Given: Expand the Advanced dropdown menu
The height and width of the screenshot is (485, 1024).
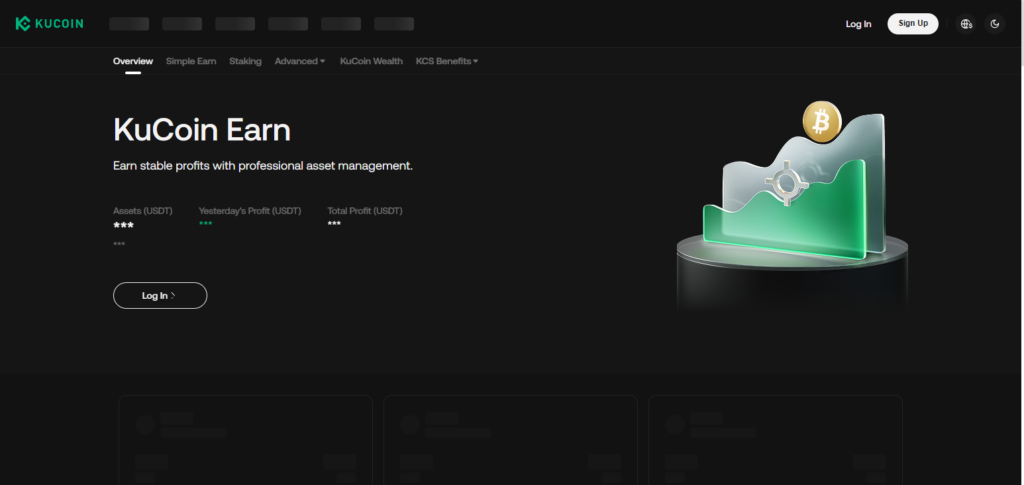Looking at the screenshot, I should point(300,61).
